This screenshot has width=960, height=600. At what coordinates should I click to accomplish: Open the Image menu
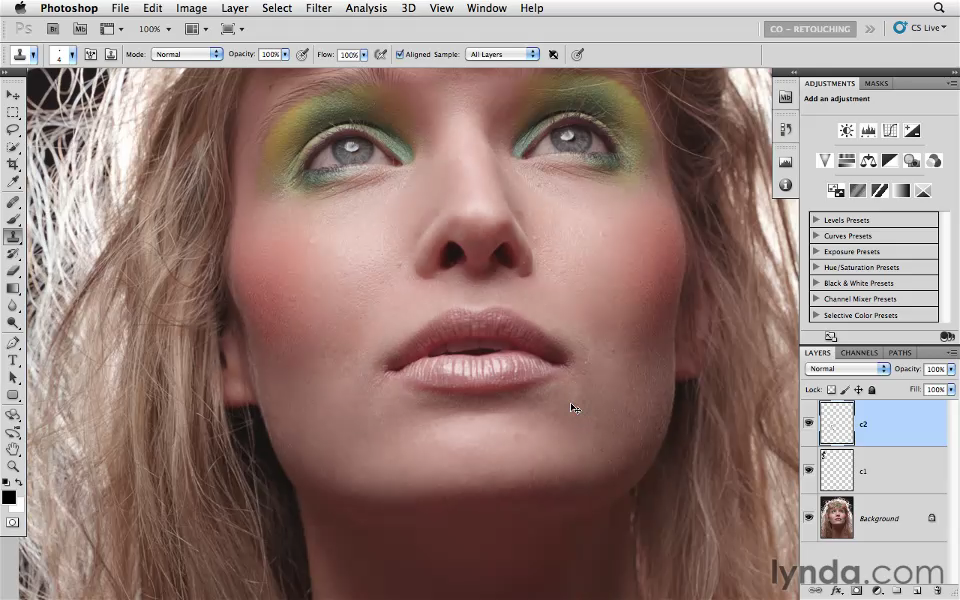(x=191, y=8)
